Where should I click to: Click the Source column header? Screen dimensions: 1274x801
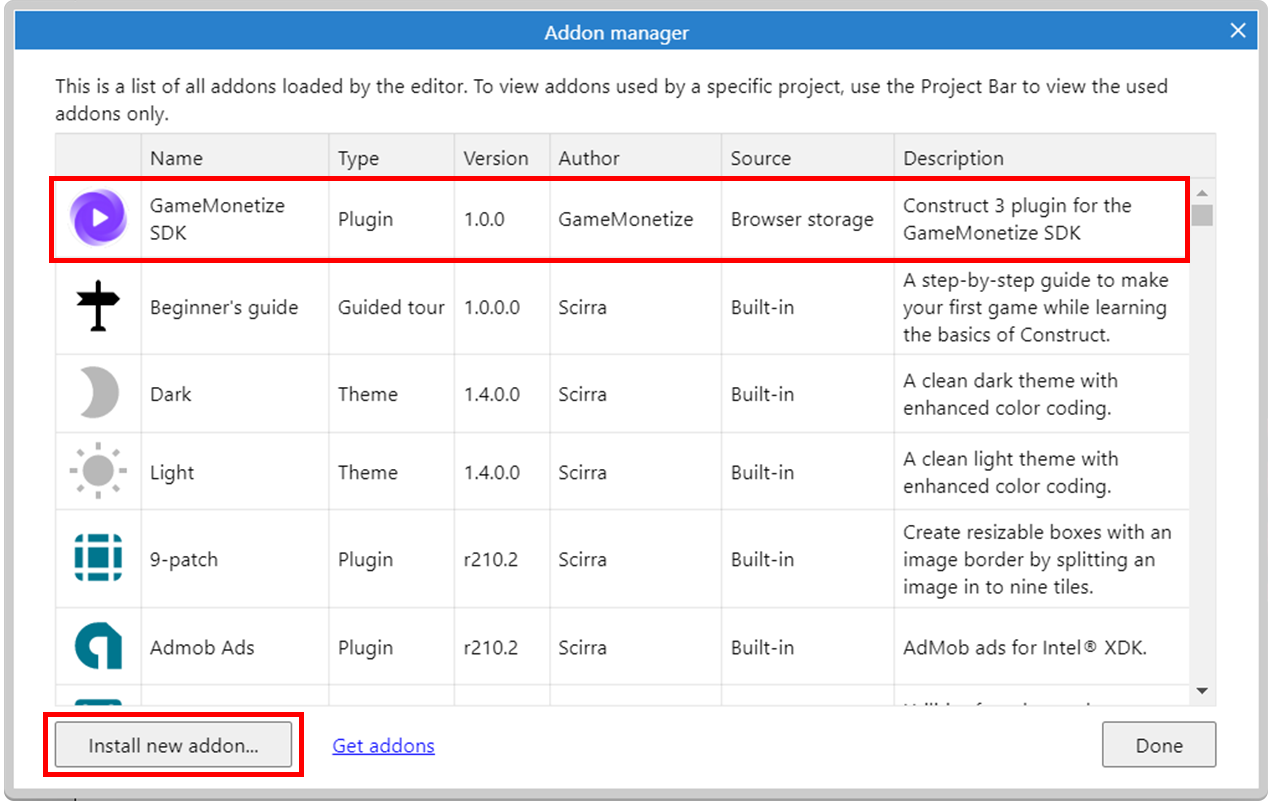click(x=760, y=158)
